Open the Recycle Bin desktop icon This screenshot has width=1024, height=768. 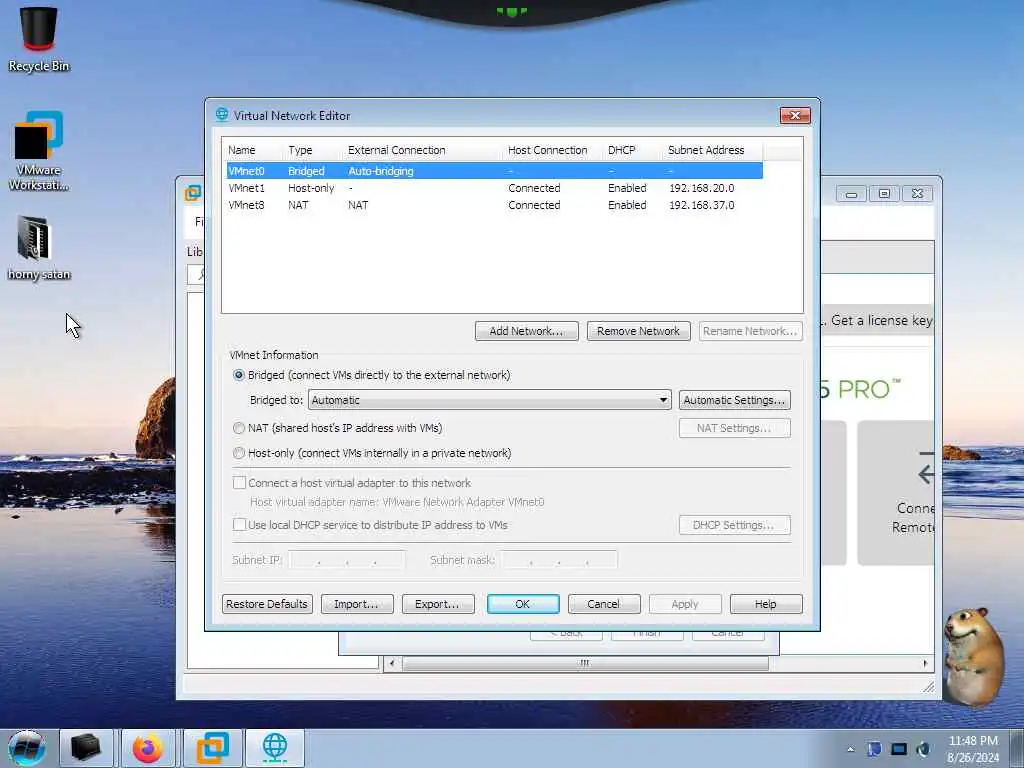point(39,38)
